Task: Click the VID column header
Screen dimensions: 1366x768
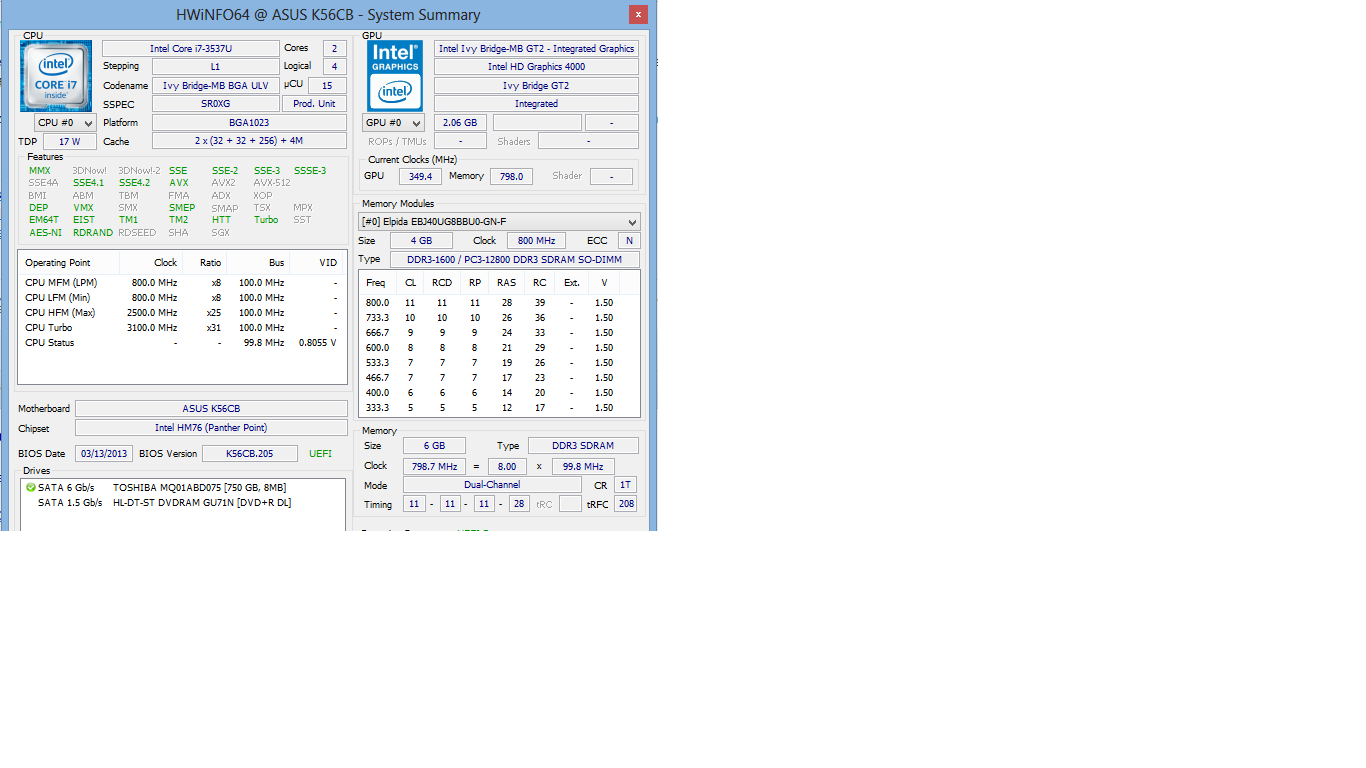Action: click(x=316, y=263)
